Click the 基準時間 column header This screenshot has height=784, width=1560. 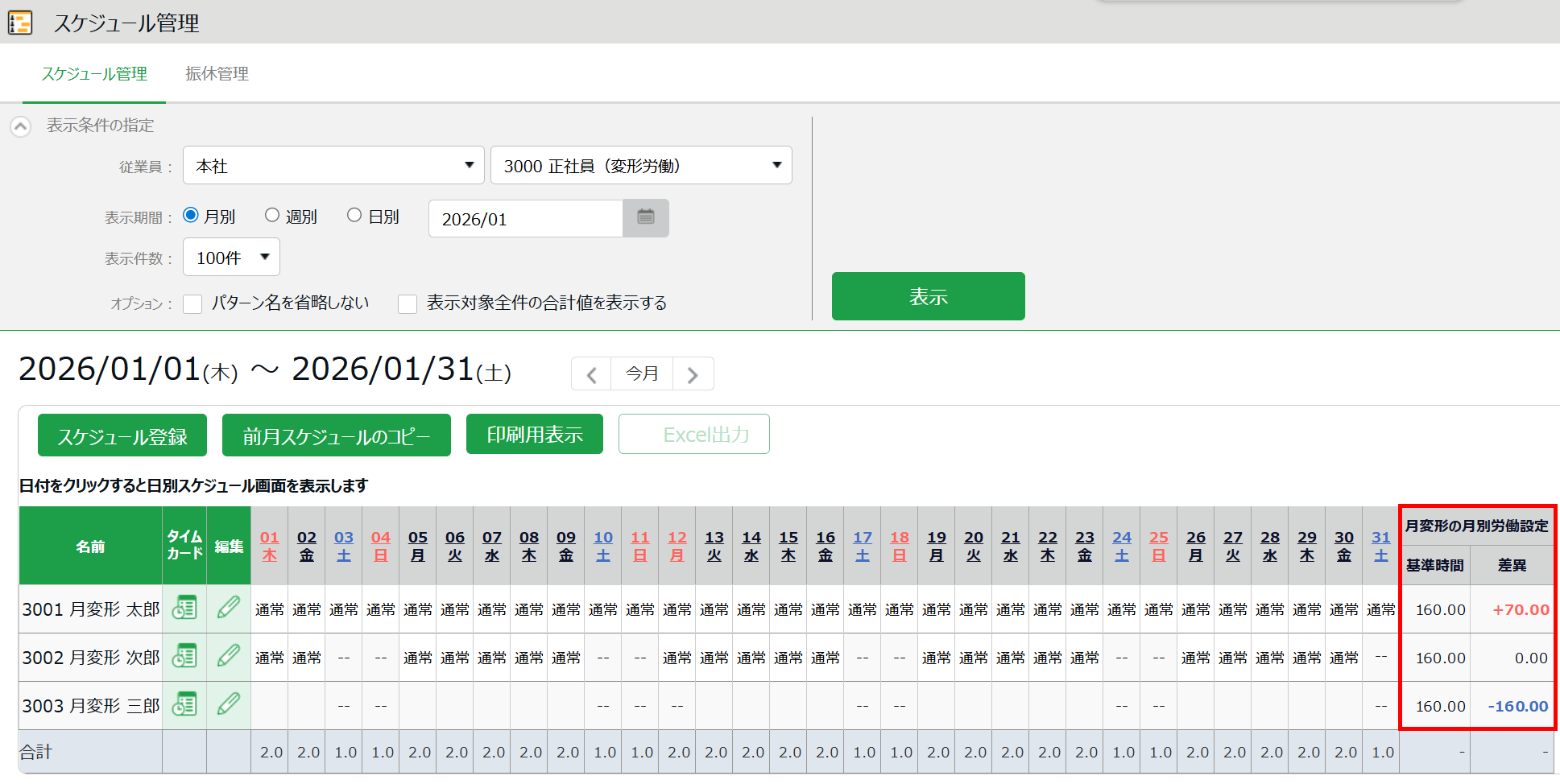(1435, 565)
